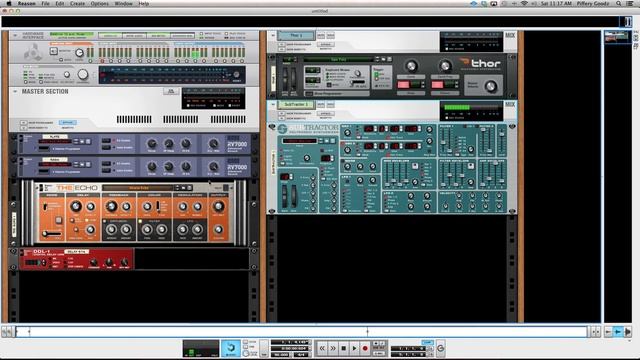This screenshot has height=360, width=640.
Task: Toggle the blue Loop button
Action: (x=427, y=342)
